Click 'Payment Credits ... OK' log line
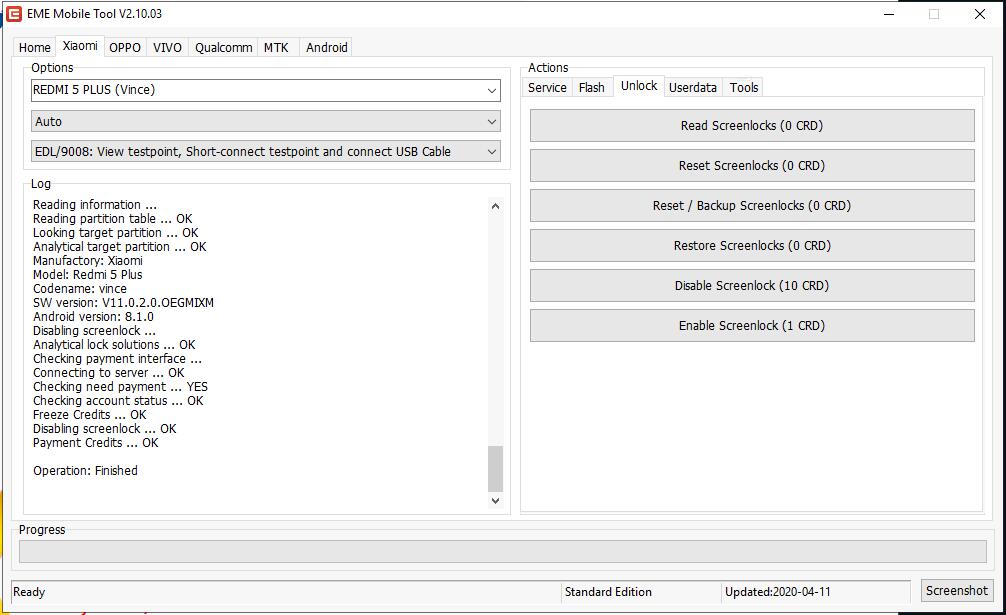Image resolution: width=1006 pixels, height=615 pixels. point(96,442)
